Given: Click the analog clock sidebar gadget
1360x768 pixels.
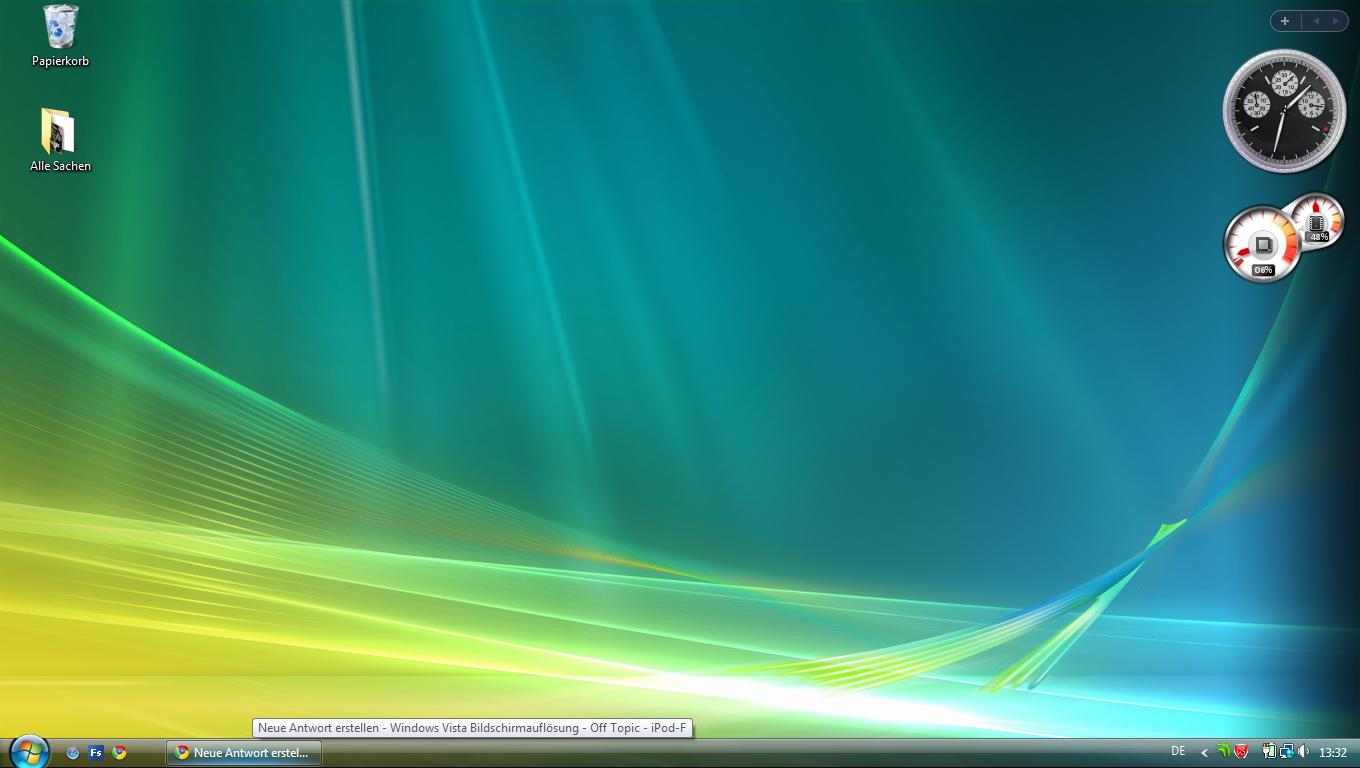Looking at the screenshot, I should tap(1284, 111).
